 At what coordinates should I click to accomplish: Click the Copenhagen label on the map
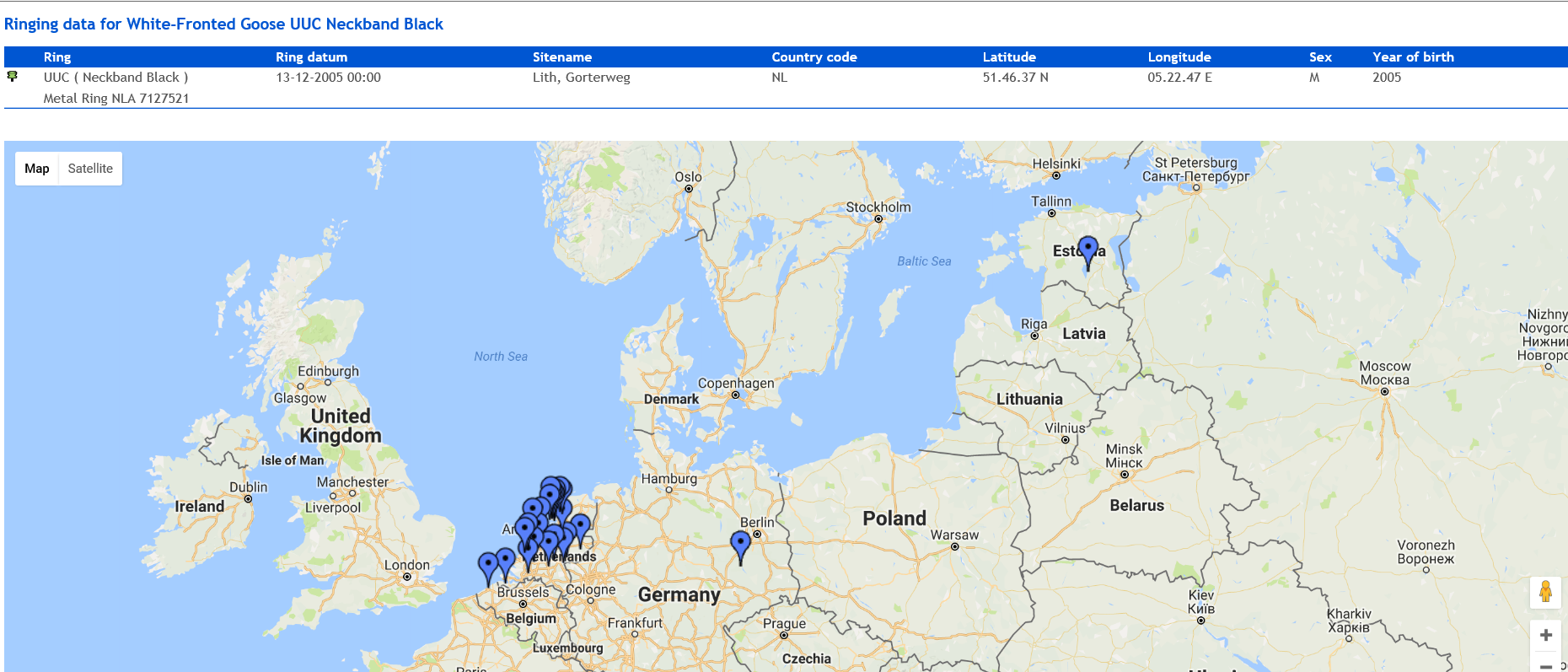pos(736,384)
